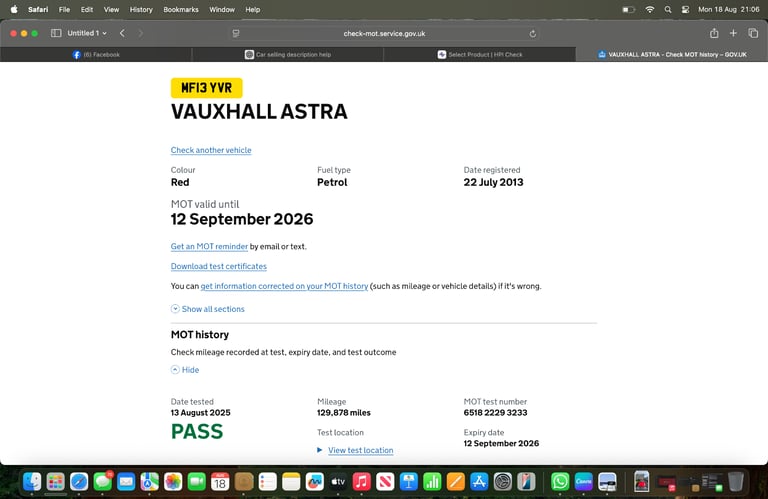The width and height of the screenshot is (768, 499).
Task: Click the MF13 YVR registration plate
Action: (207, 88)
